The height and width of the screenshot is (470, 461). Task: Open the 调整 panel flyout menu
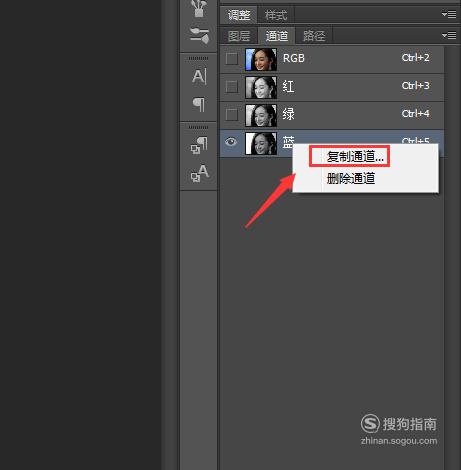pyautogui.click(x=449, y=14)
